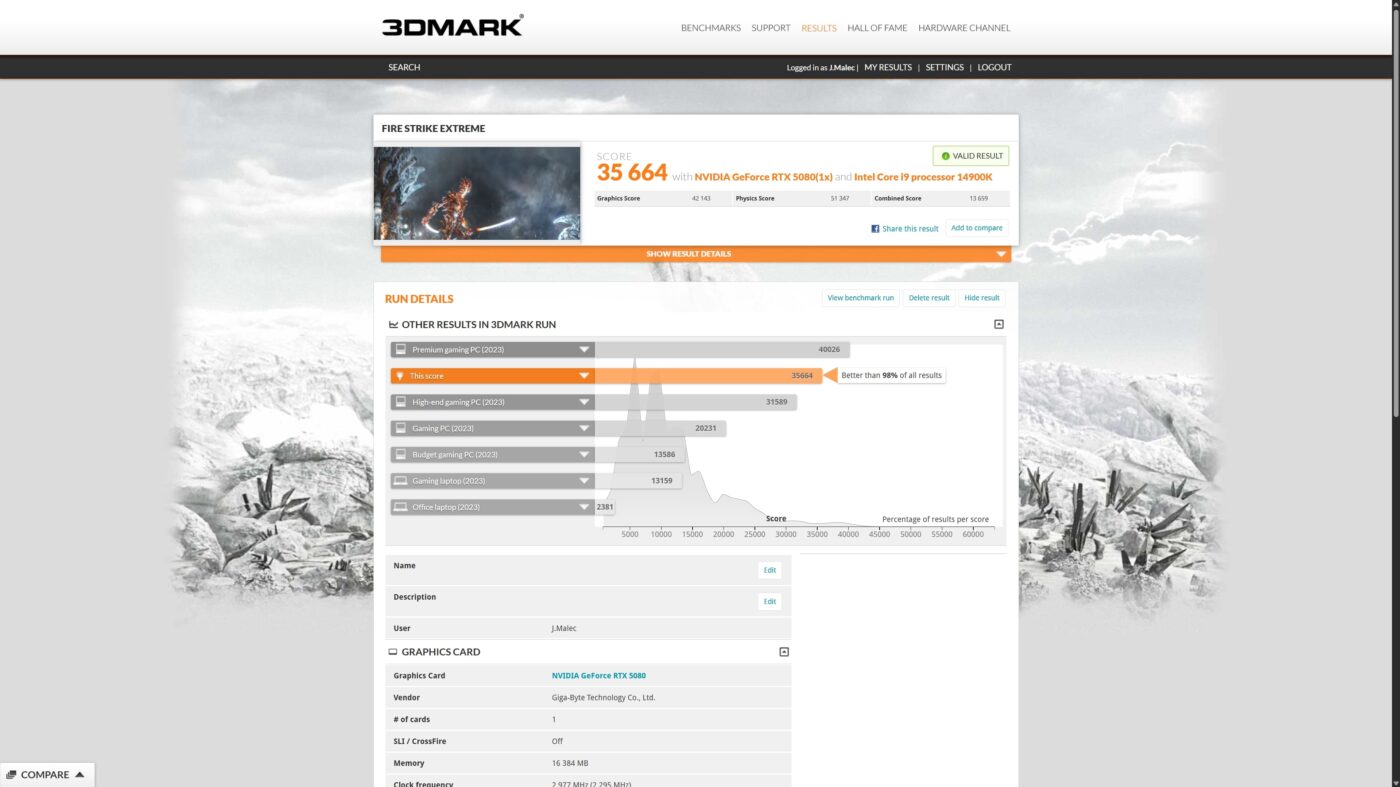1400x787 pixels.
Task: Collapse the Other Results section icon
Action: (998, 324)
